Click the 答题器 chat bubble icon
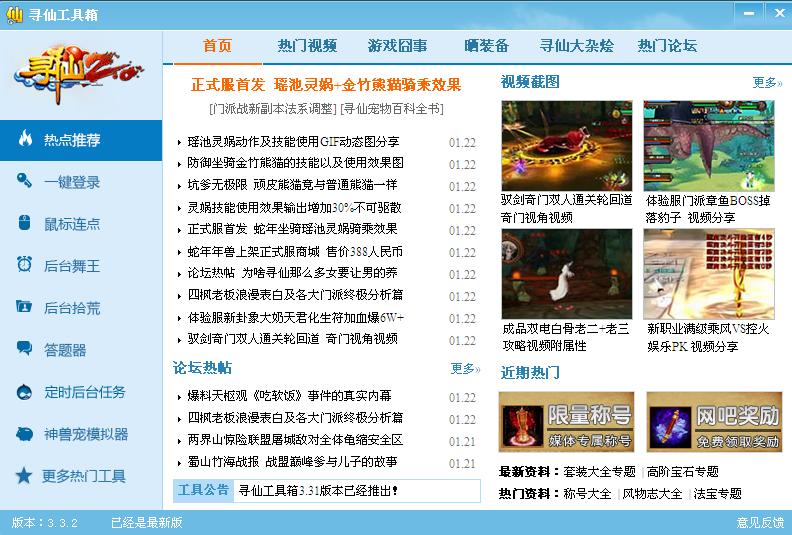 (24, 348)
